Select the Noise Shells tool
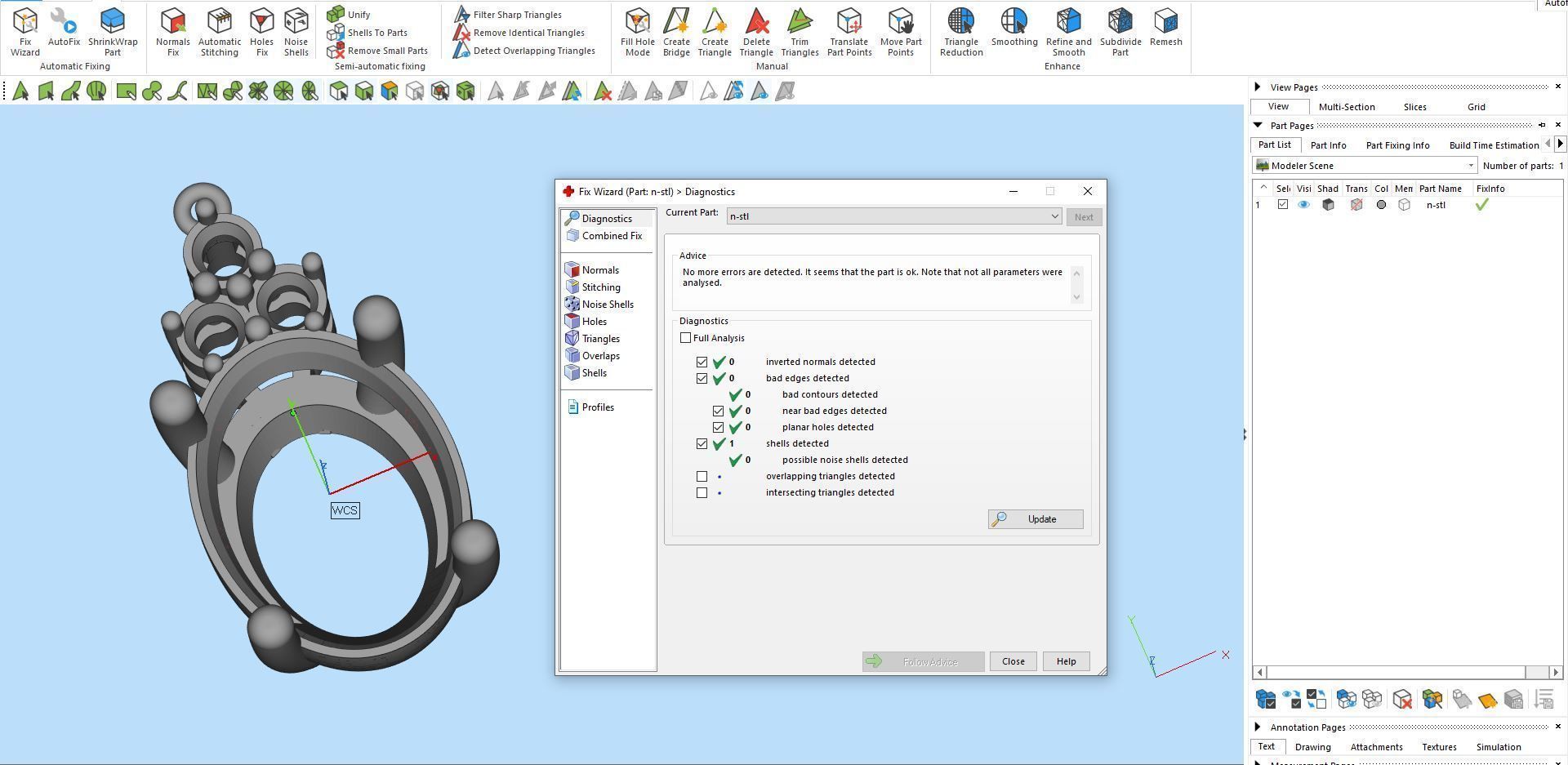The image size is (1568, 765). click(296, 32)
